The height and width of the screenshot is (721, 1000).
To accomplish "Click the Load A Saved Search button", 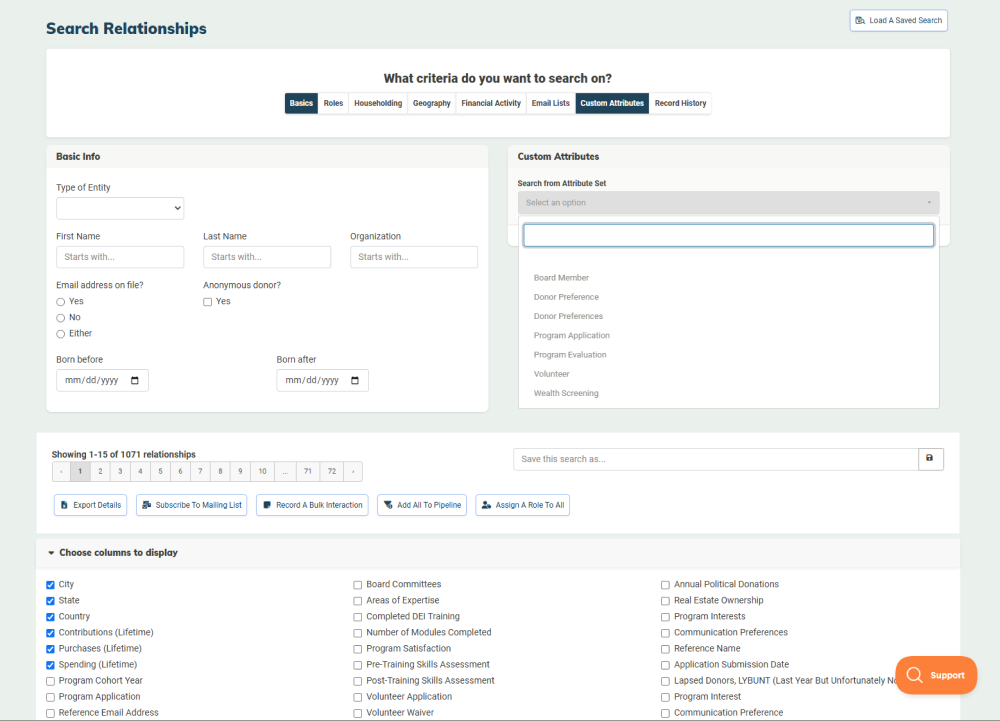I will [x=898, y=20].
